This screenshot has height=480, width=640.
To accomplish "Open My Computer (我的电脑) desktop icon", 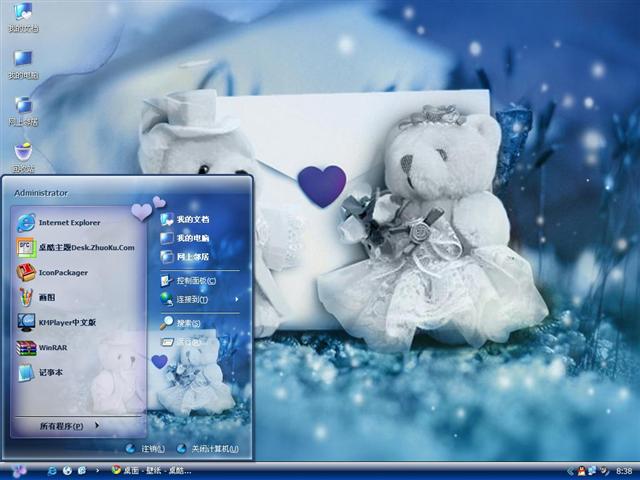I will 23,64.
